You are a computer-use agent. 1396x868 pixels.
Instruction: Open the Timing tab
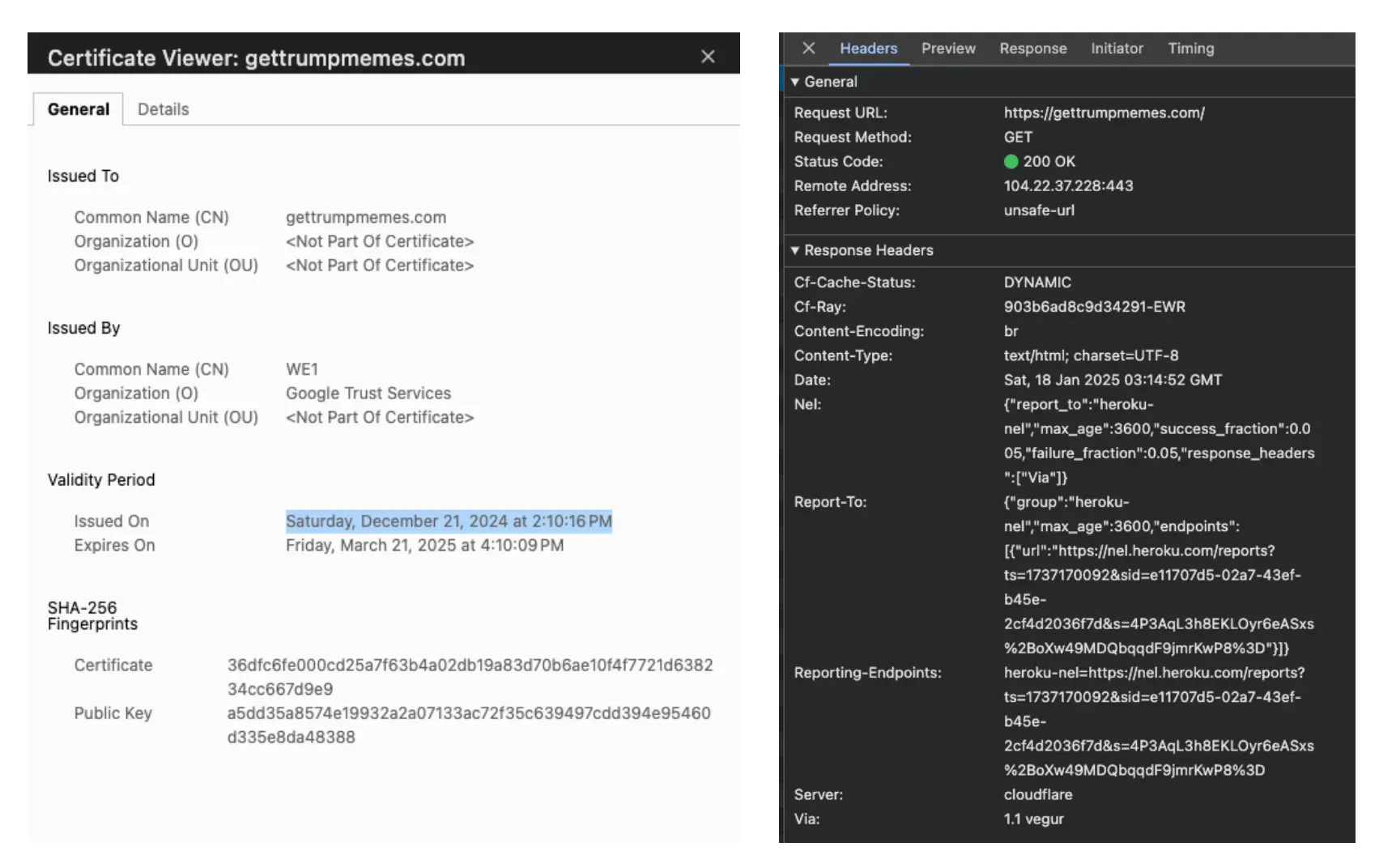[x=1190, y=49]
